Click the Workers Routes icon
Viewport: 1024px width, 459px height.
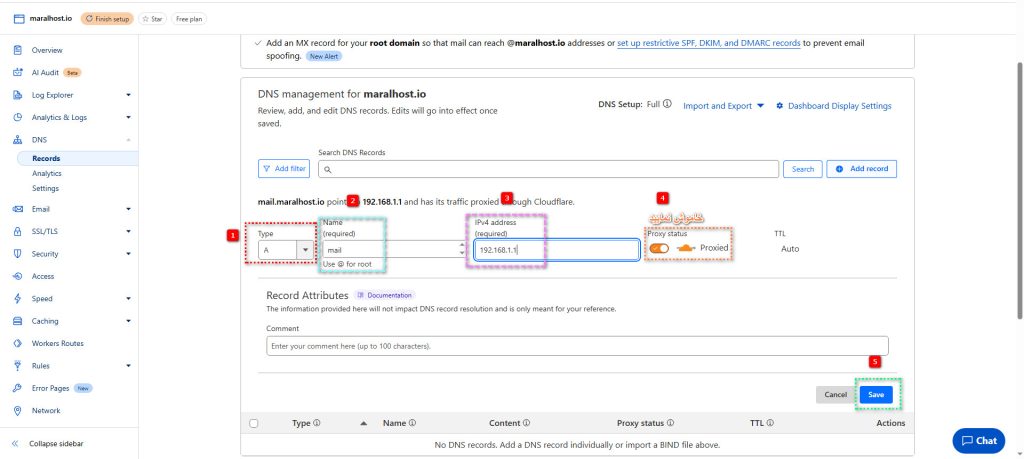tap(18, 343)
